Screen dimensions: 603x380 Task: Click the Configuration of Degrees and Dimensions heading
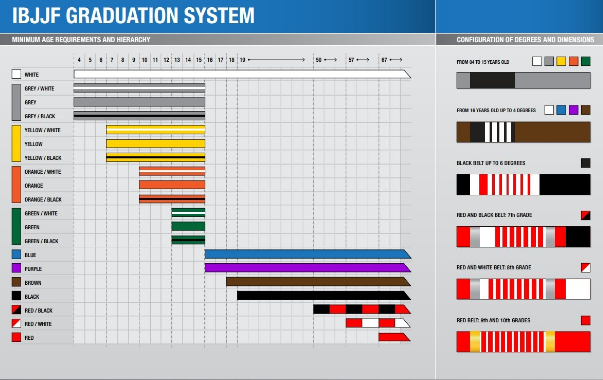coord(525,40)
